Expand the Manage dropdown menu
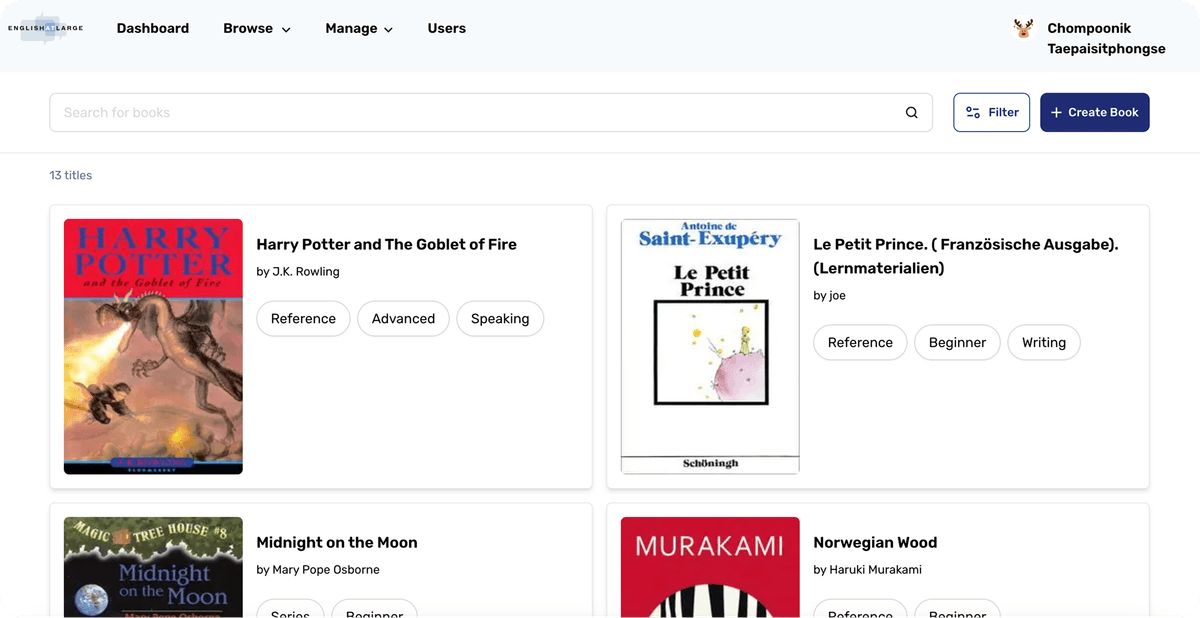Screen dimensions: 1200x618 [359, 29]
